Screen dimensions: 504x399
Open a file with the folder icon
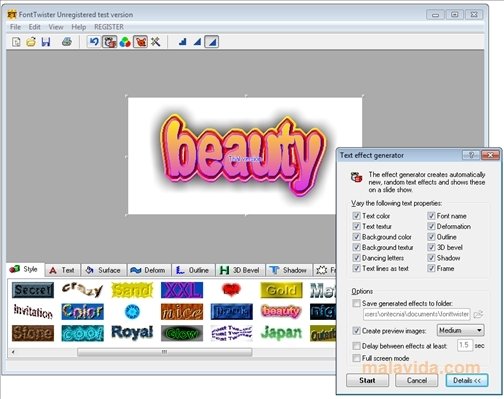click(31, 42)
